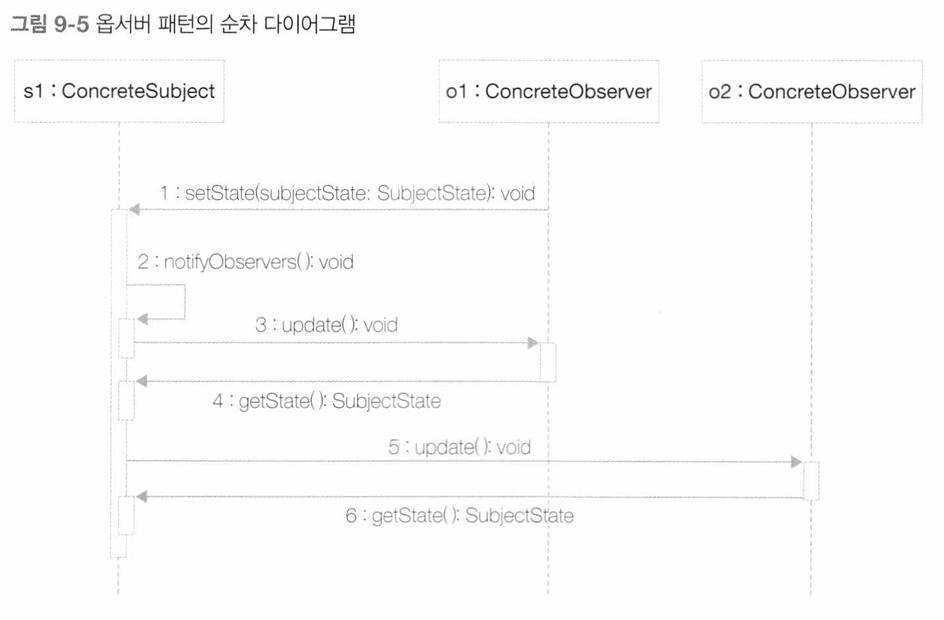This screenshot has height=620, width=944.
Task: Click the o2 activation bar
Action: (x=811, y=481)
